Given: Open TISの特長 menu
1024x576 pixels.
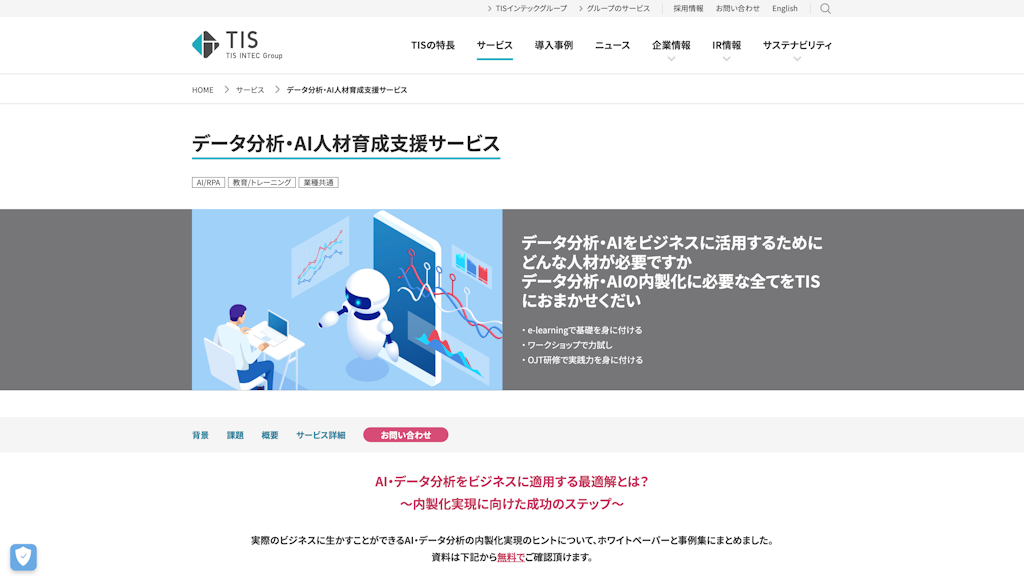Looking at the screenshot, I should [432, 45].
